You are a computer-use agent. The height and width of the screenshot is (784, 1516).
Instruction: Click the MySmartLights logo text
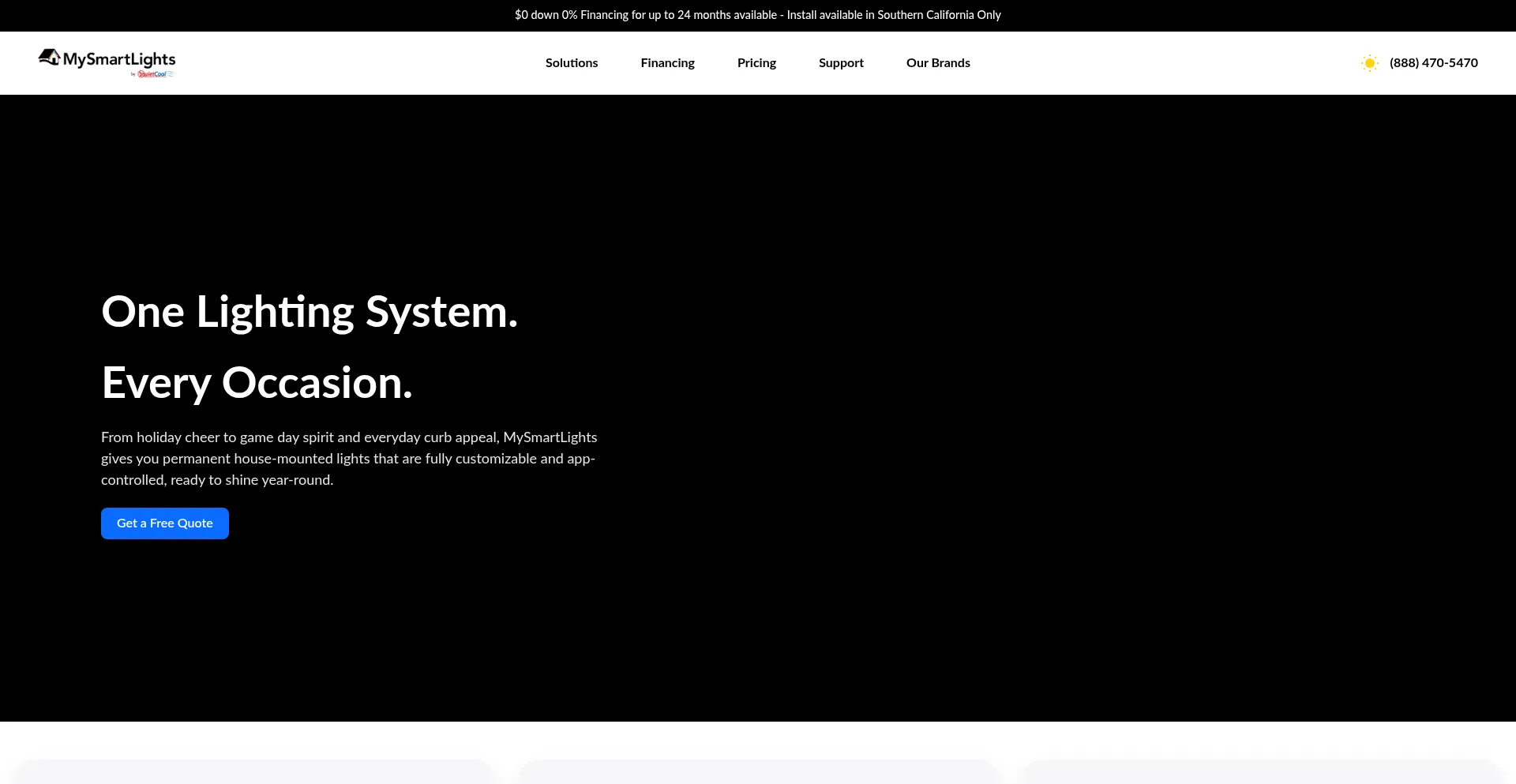(x=119, y=59)
